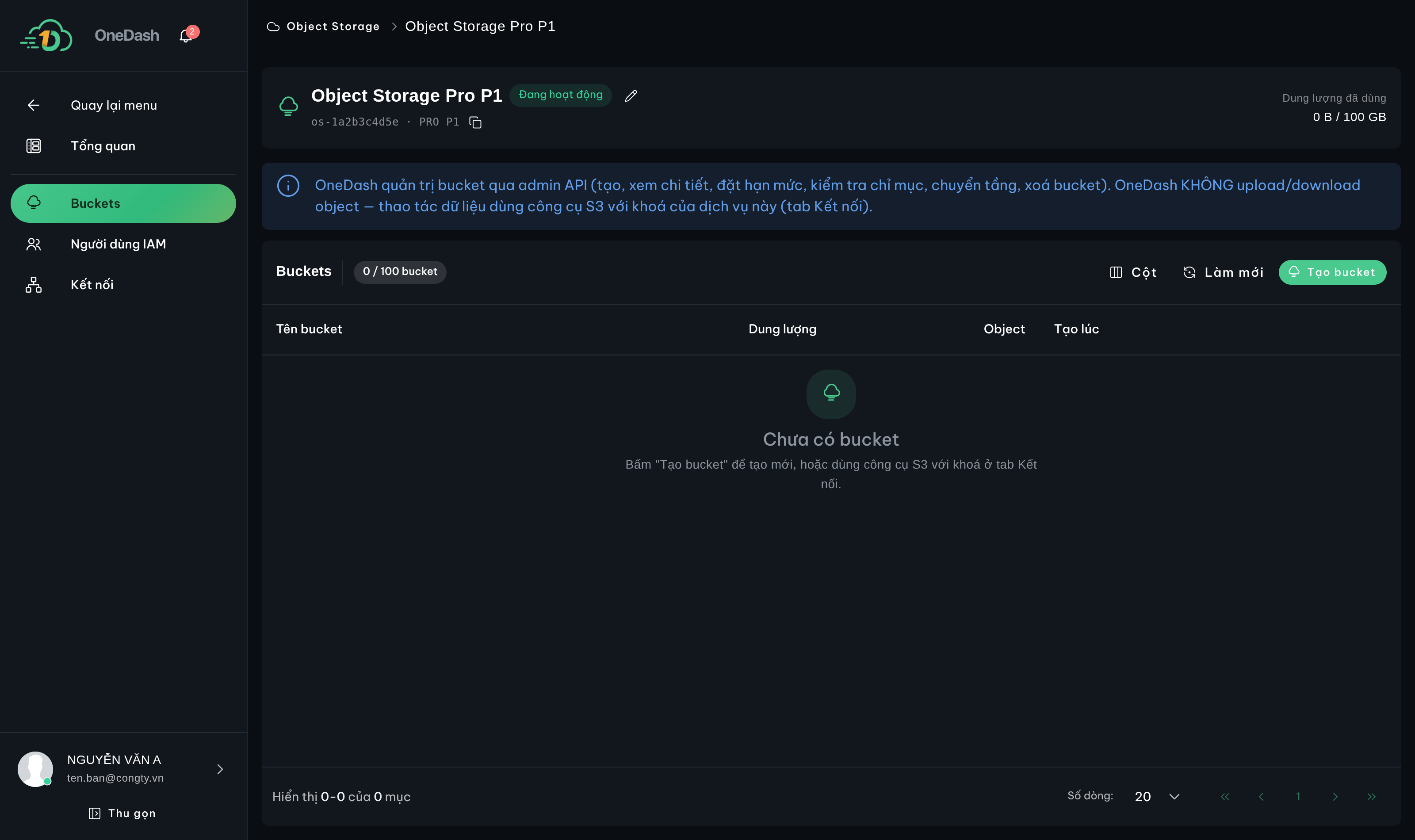Click the OneDash brand name
This screenshot has width=1415, height=840.
tap(127, 35)
